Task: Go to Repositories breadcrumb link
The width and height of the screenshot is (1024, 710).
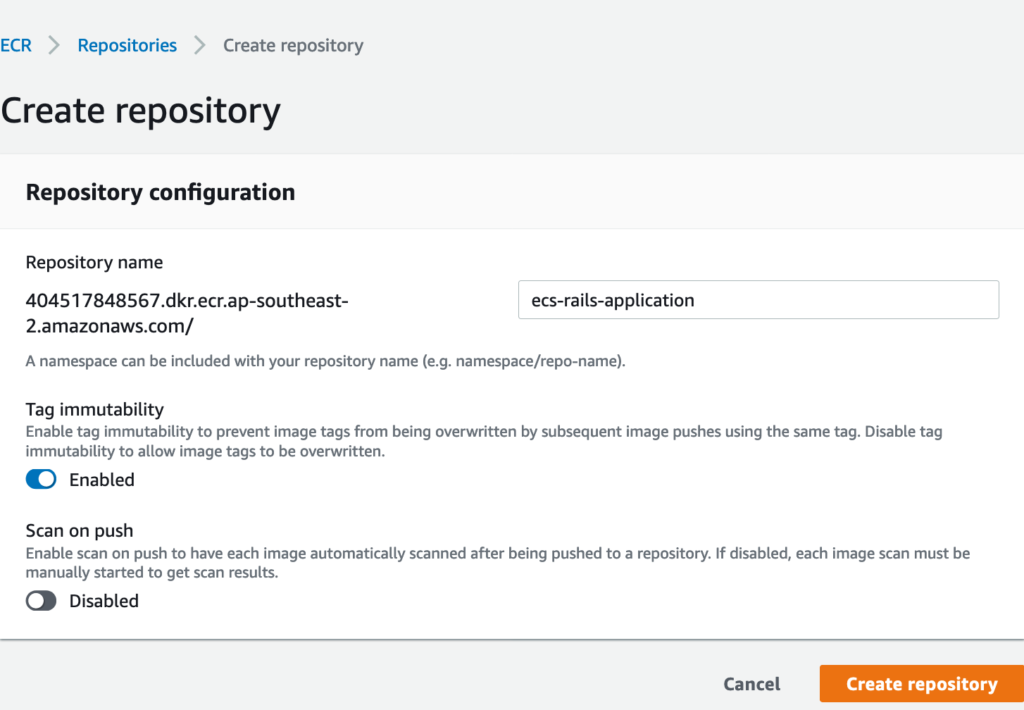Action: [127, 45]
